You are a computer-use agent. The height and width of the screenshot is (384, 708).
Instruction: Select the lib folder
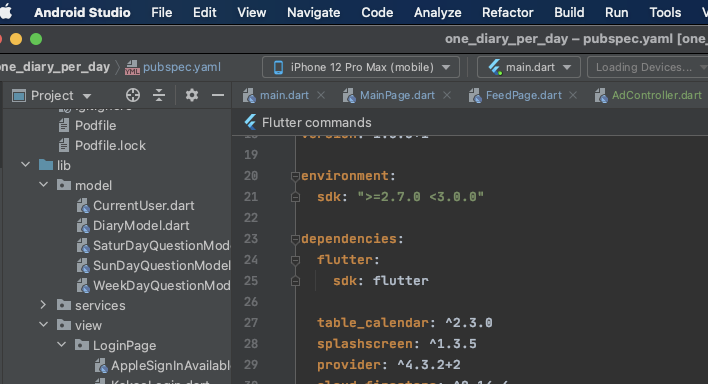coord(64,165)
